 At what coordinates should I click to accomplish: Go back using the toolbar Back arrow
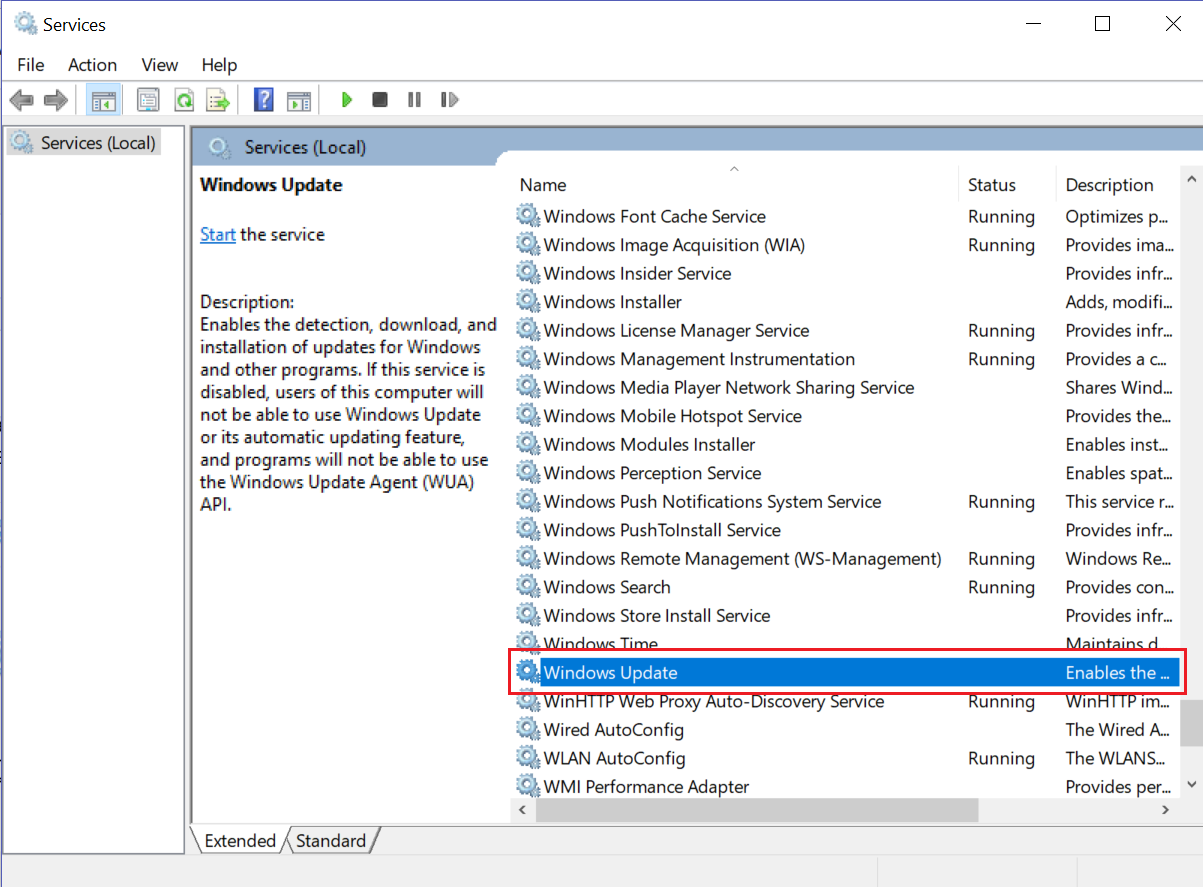[x=22, y=100]
